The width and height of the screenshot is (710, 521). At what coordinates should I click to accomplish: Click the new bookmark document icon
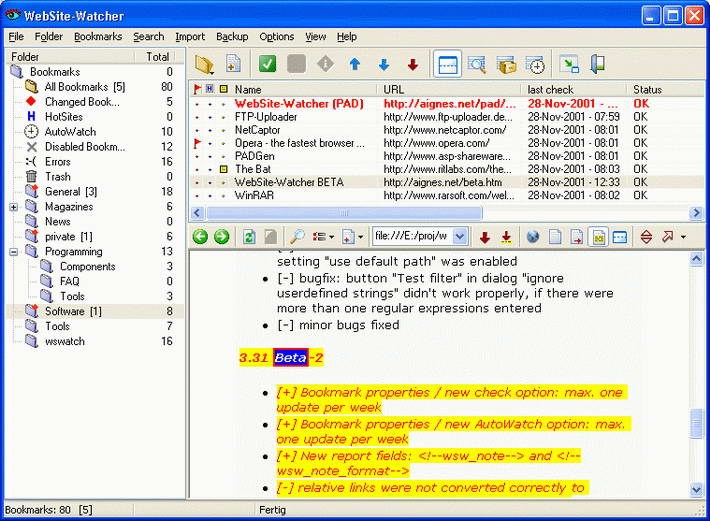point(233,65)
